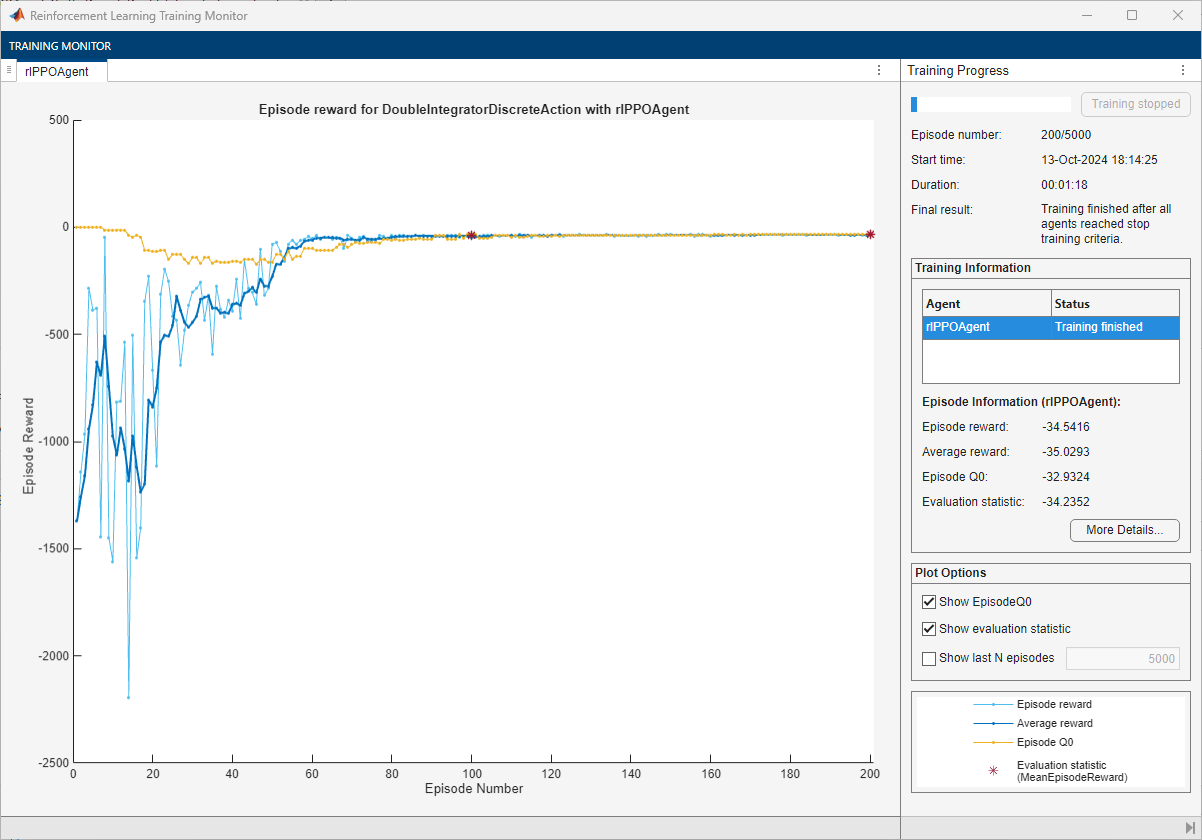Uncheck Show EpisodeQ0 checkbox
1202x840 pixels.
coord(929,602)
